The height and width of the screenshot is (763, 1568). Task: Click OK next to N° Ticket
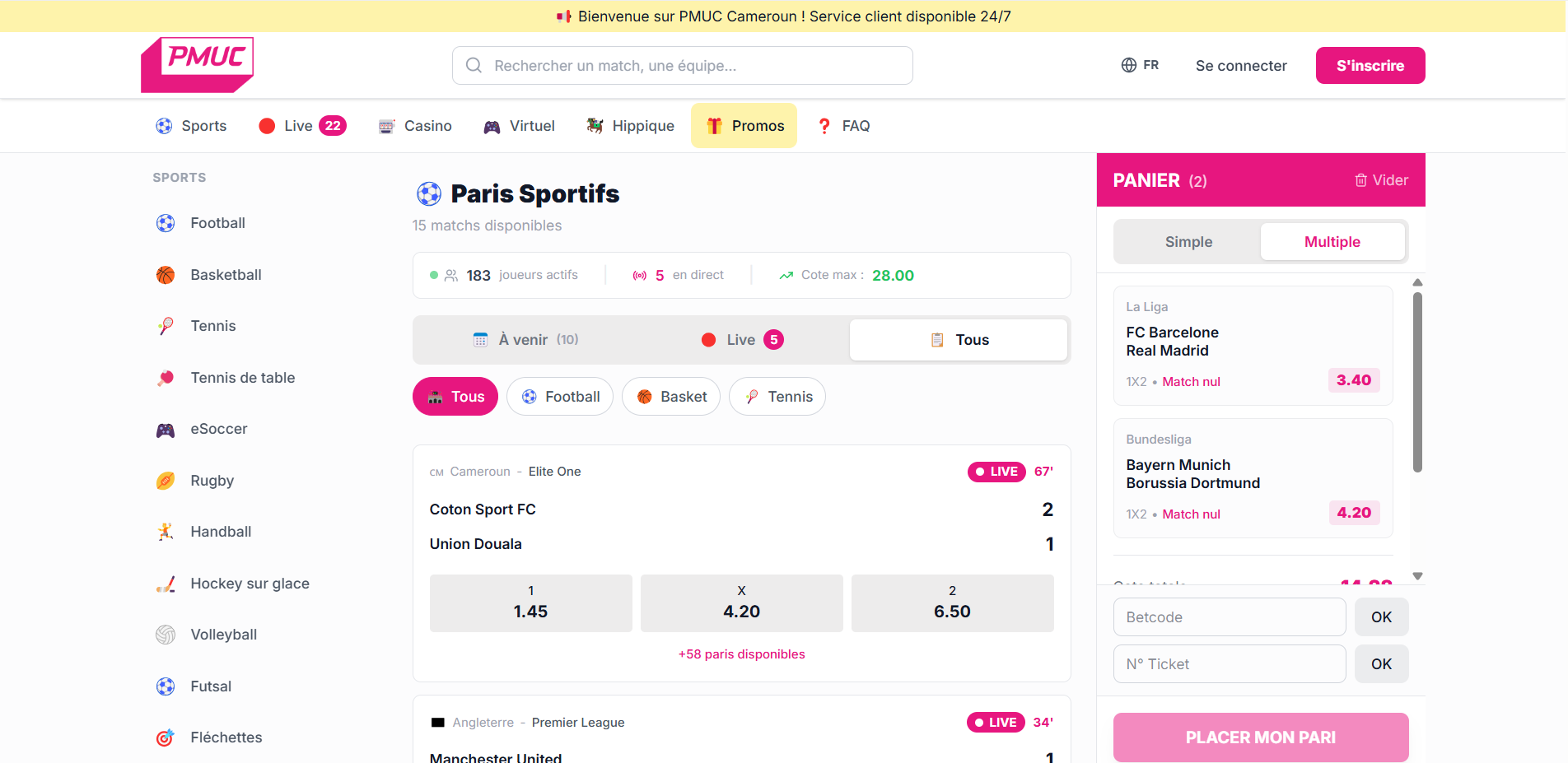tap(1382, 664)
